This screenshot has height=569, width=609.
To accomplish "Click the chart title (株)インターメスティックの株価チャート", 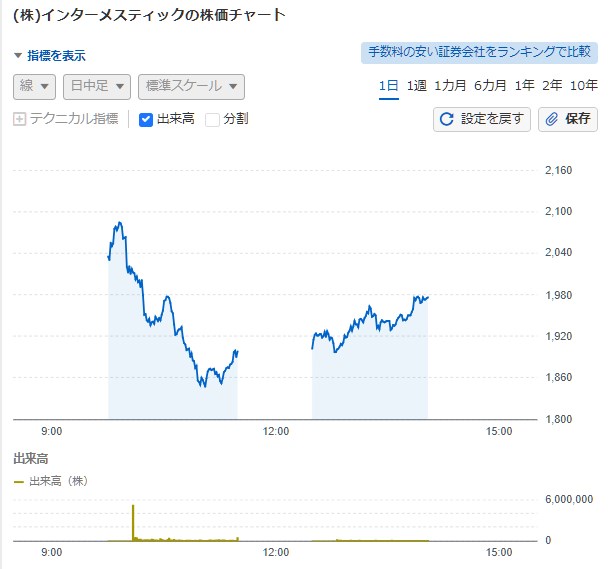I will point(150,16).
